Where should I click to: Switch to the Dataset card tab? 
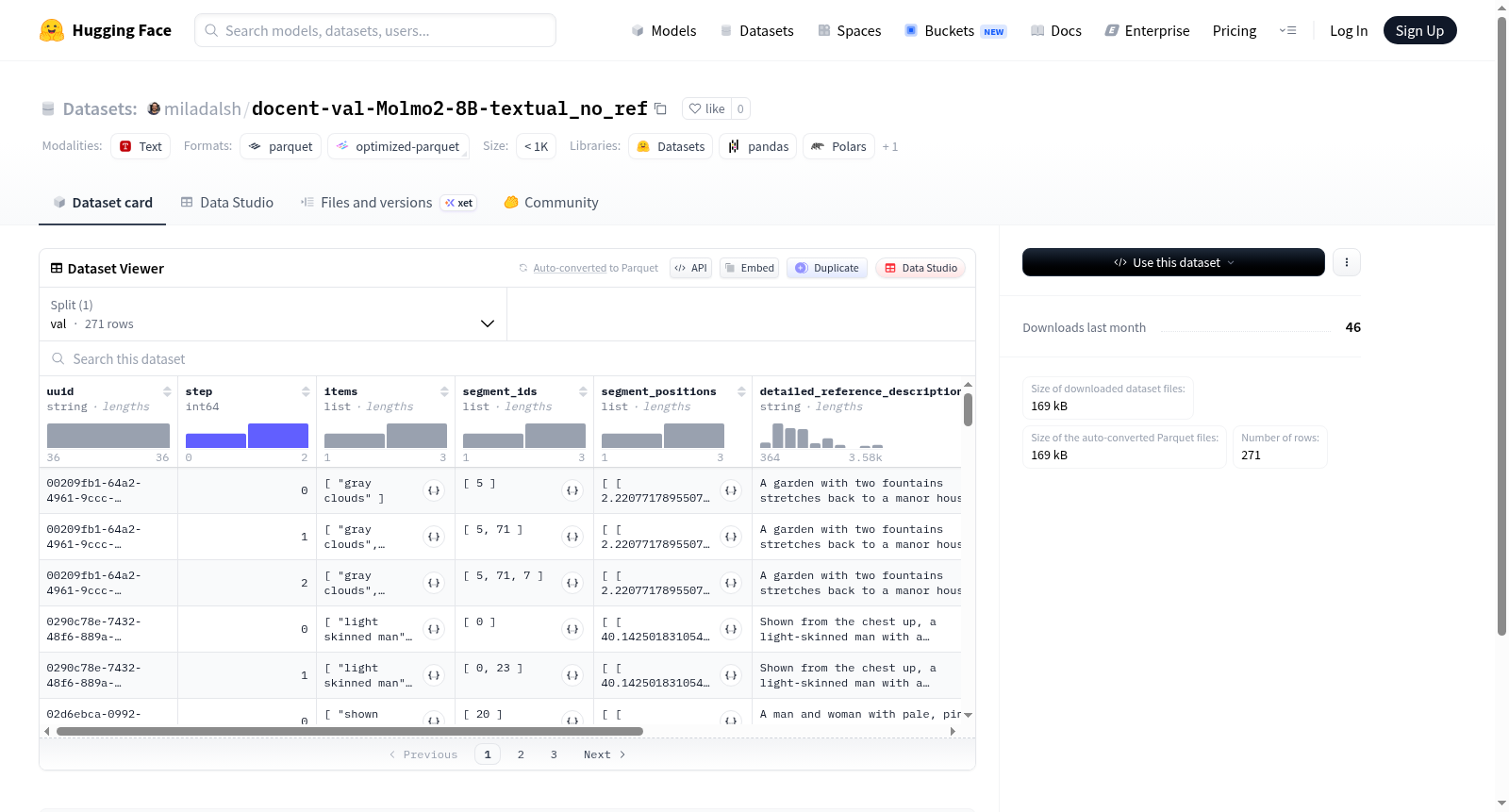click(102, 203)
